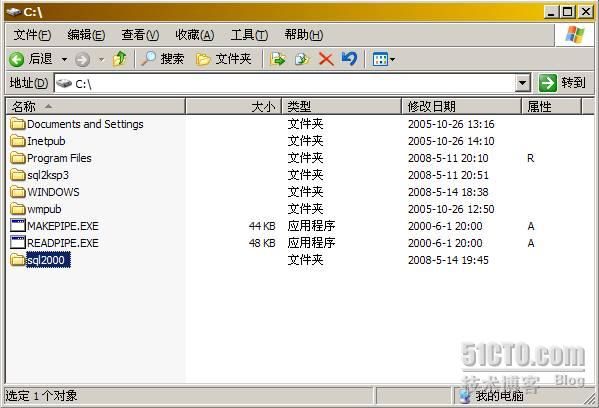This screenshot has width=599, height=408.
Task: Click the Go (转到) button
Action: tap(562, 83)
